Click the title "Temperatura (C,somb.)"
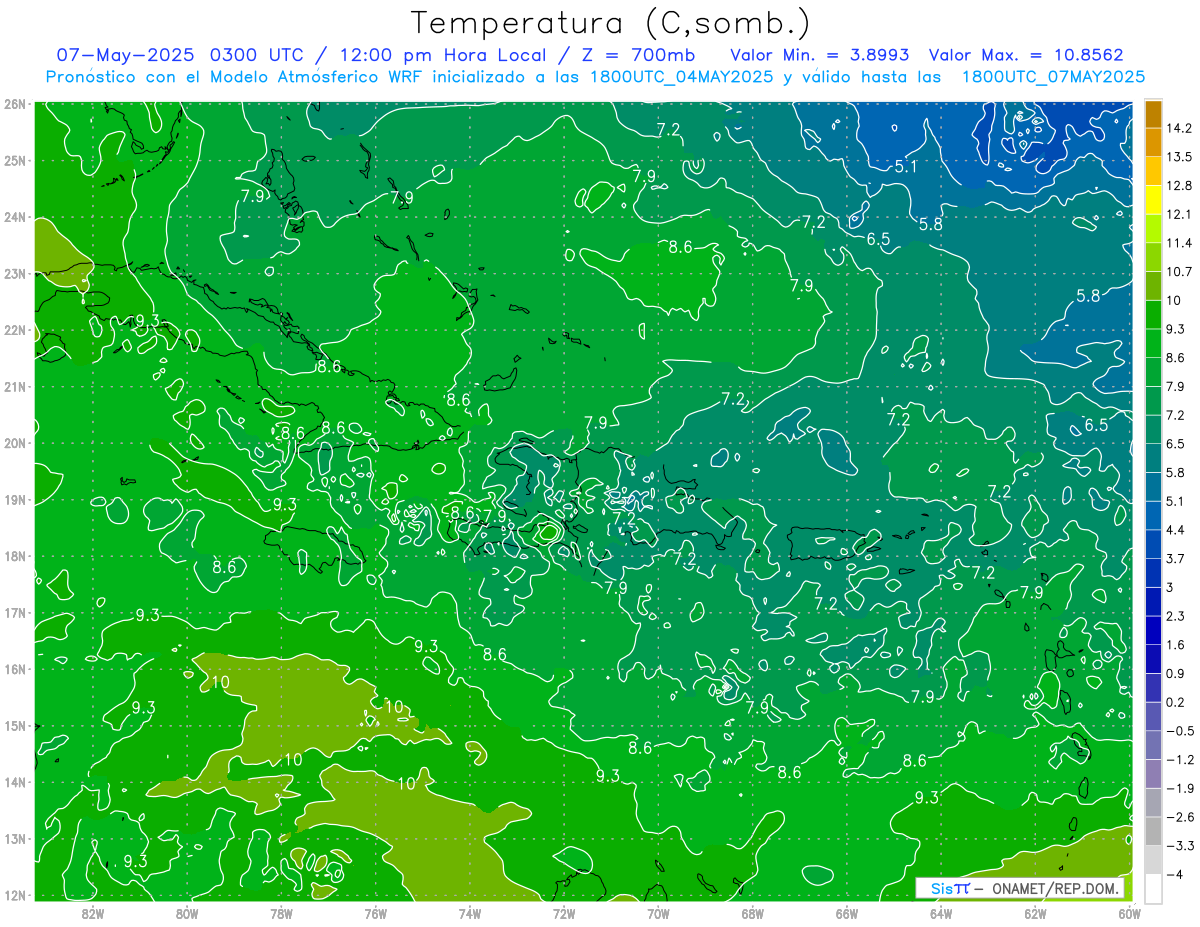Image resolution: width=1200 pixels, height=927 pixels. click(611, 22)
